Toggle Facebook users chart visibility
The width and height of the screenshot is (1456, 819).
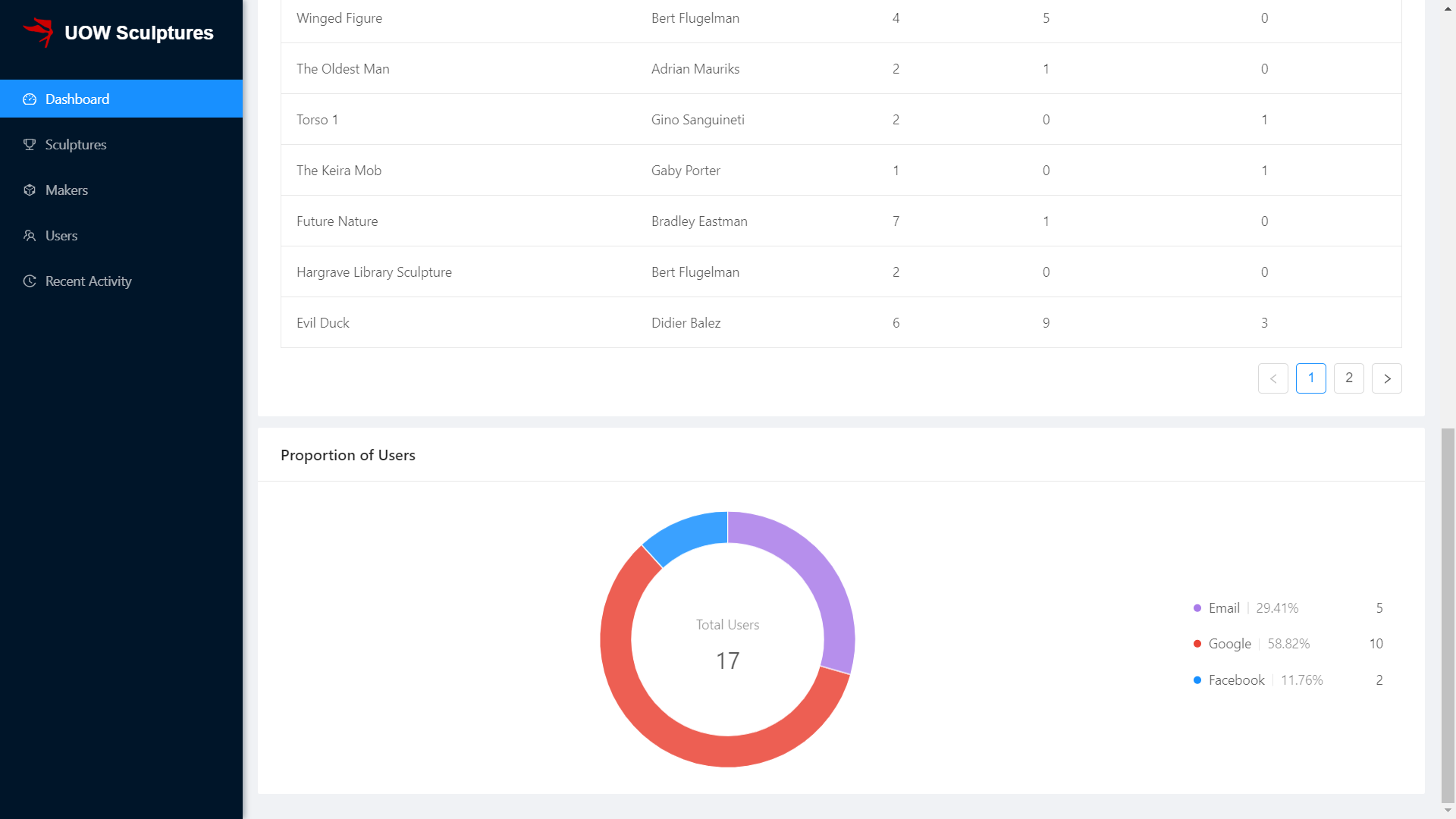(1237, 679)
